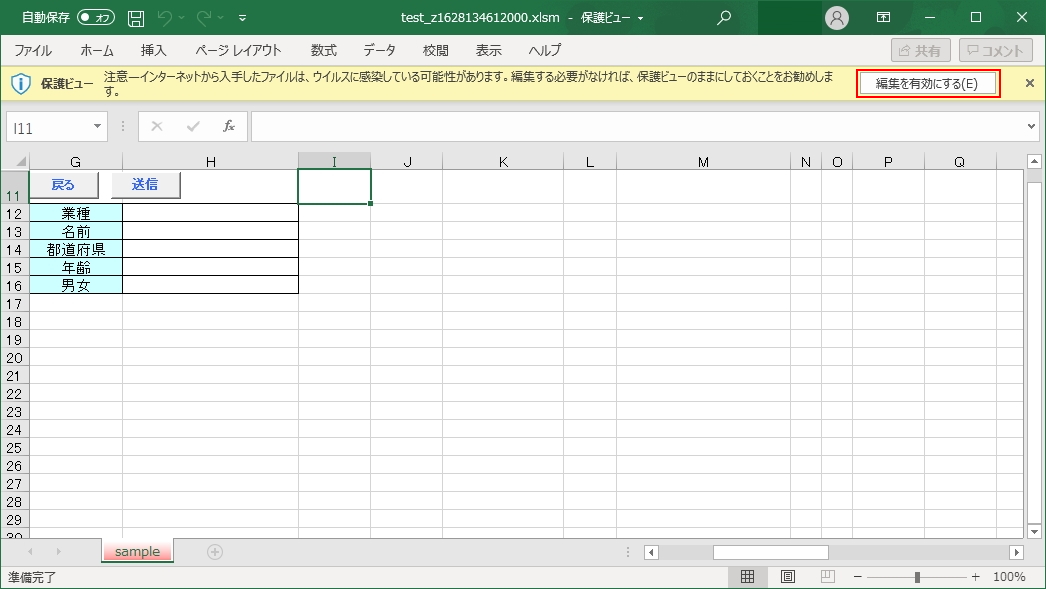The image size is (1046, 589).
Task: Click the search magnifier icon
Action: click(x=724, y=18)
